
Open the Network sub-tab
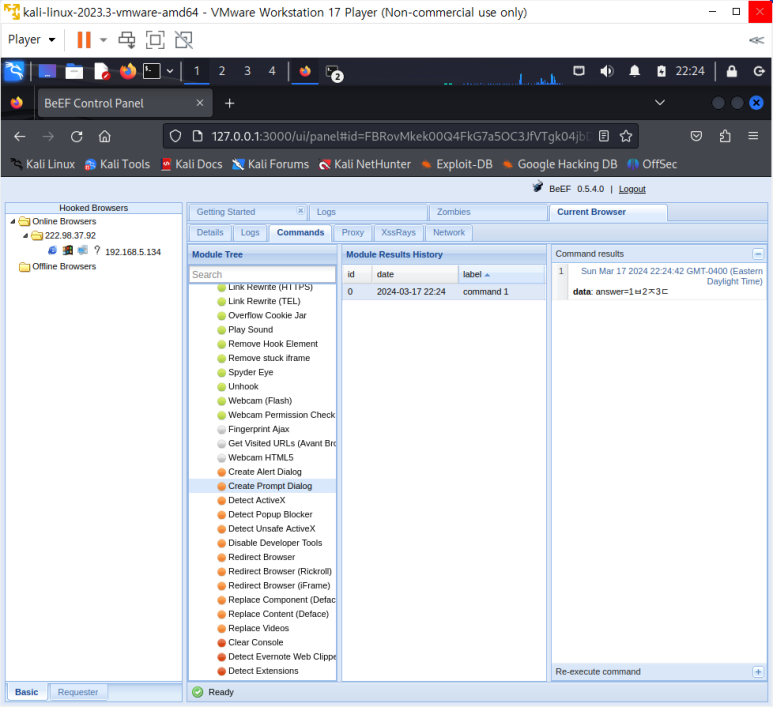click(x=449, y=233)
